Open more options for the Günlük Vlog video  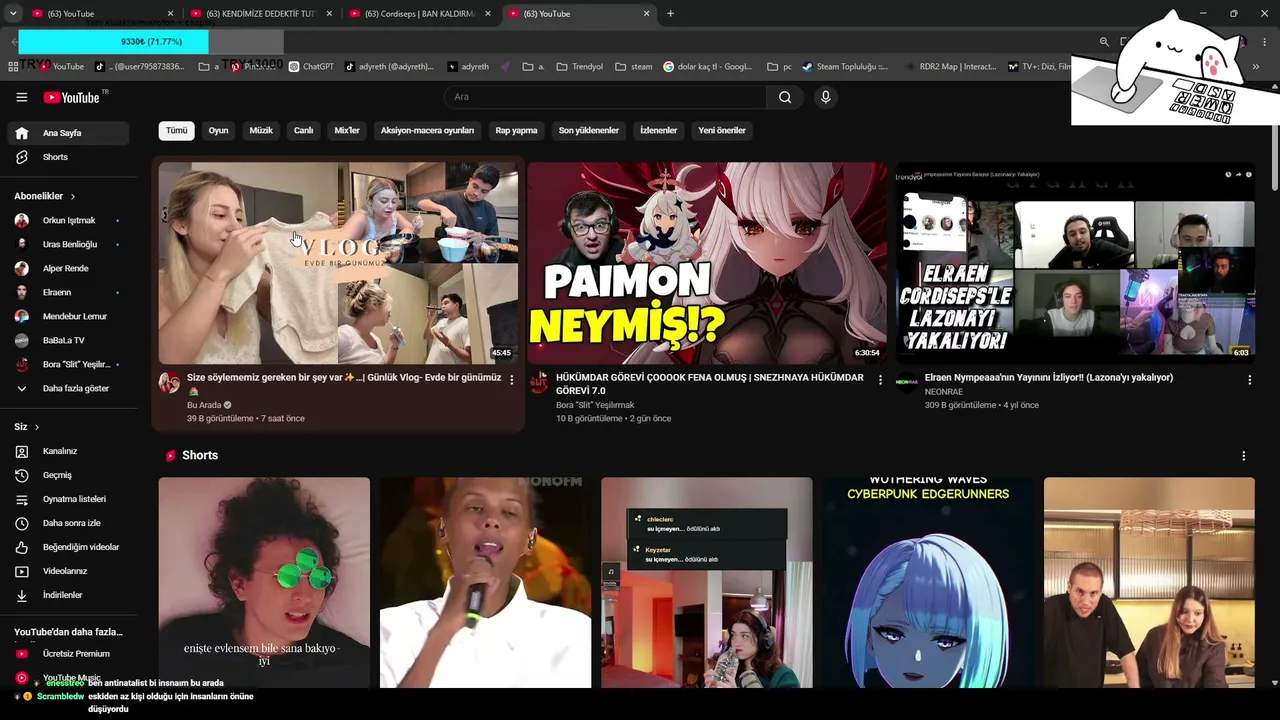[512, 380]
